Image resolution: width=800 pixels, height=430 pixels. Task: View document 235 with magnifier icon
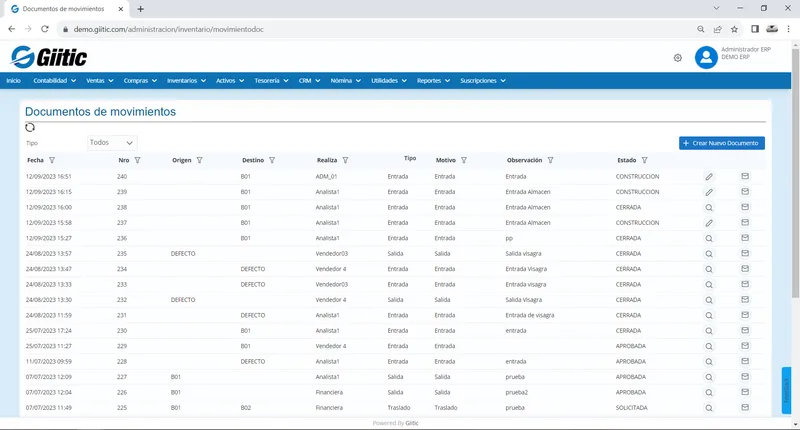709,254
